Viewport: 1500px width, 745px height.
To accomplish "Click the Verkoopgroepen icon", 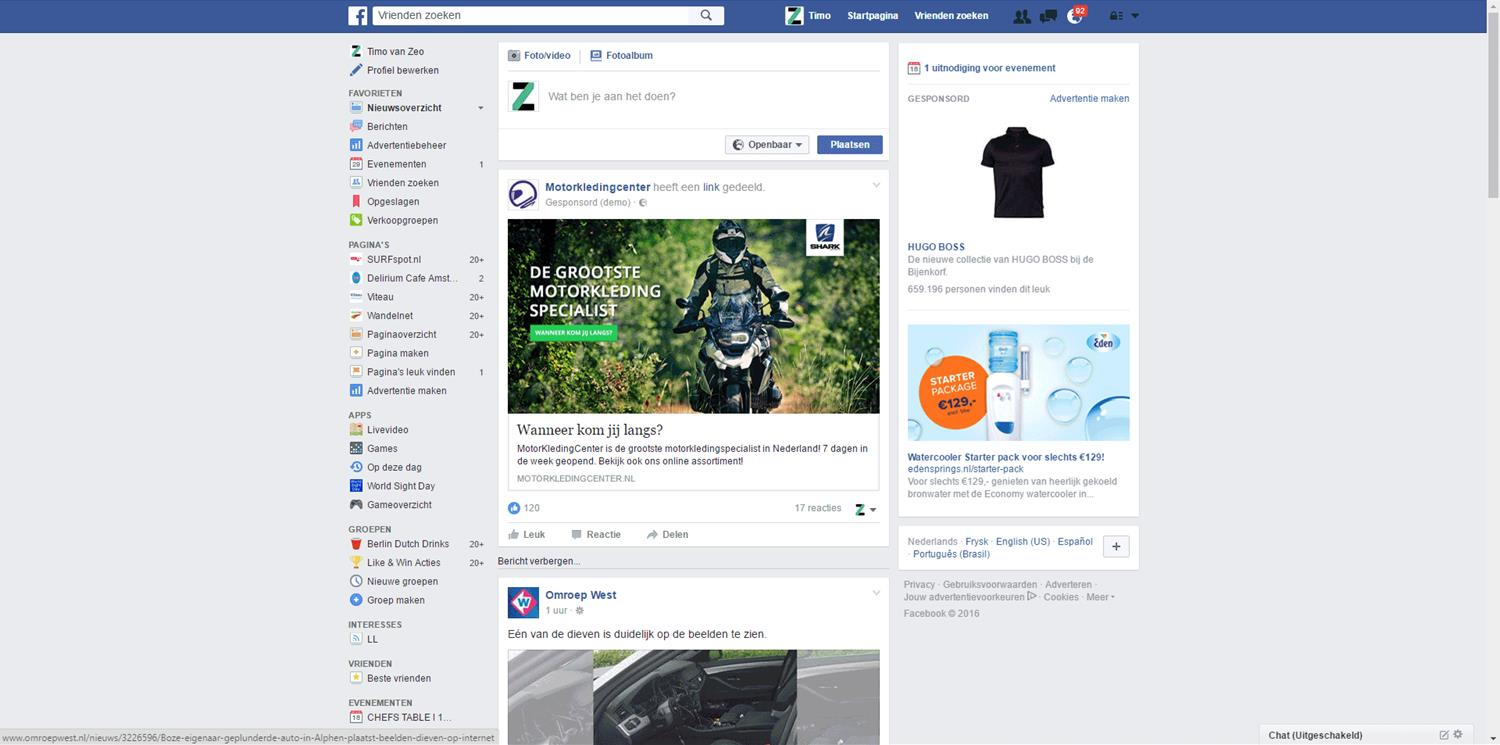I will click(356, 220).
